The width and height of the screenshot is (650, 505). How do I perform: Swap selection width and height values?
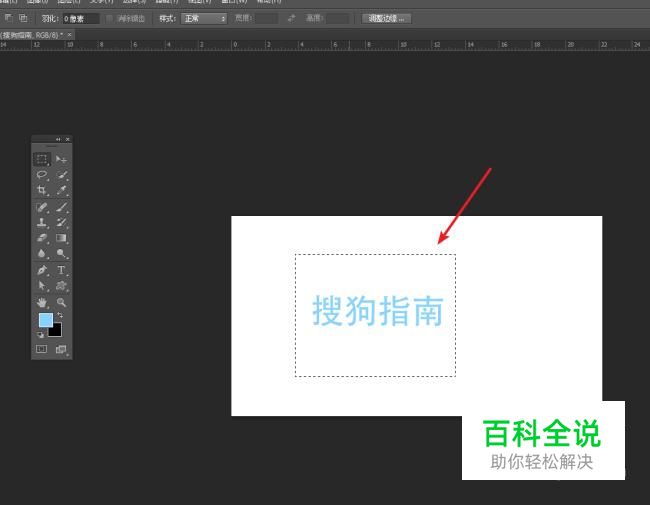tap(291, 18)
